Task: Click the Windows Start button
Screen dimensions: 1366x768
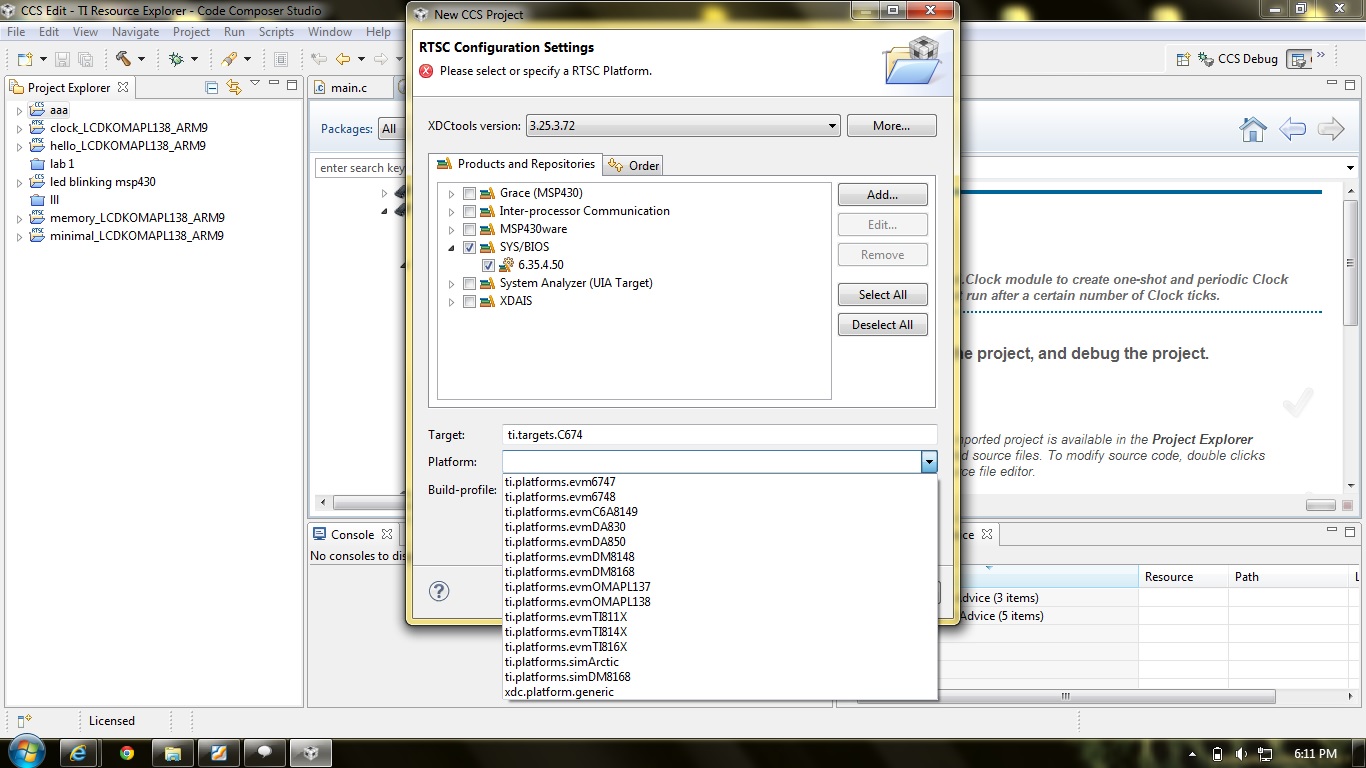Action: [25, 752]
